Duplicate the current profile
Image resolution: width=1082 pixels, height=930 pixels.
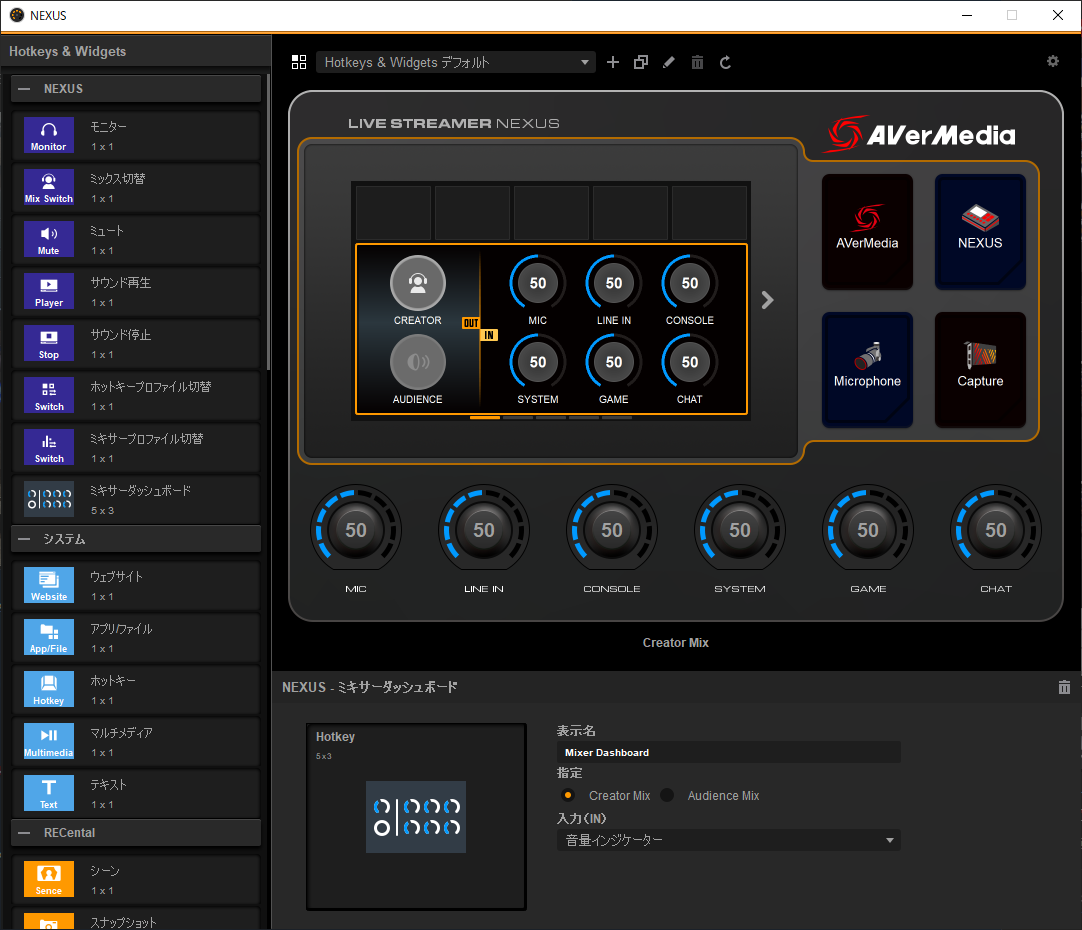(x=641, y=62)
